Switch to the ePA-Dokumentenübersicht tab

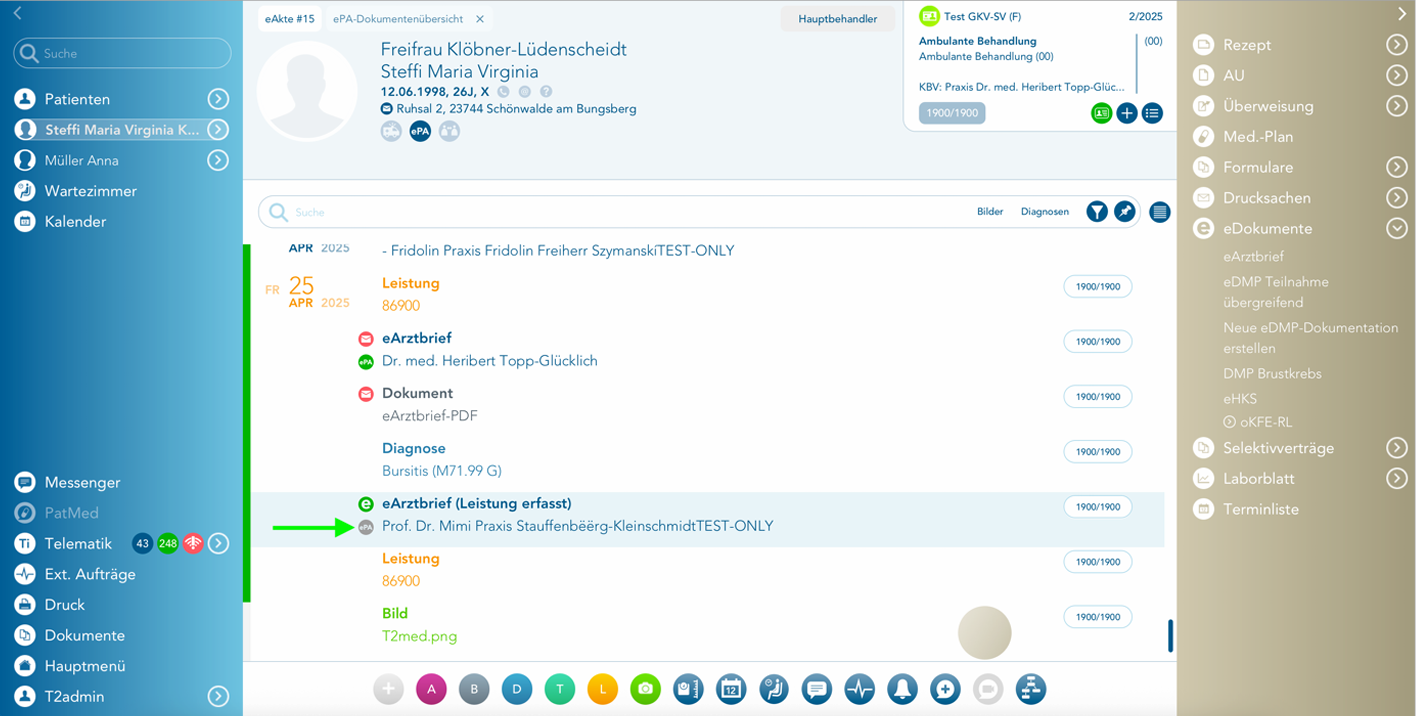[x=397, y=19]
